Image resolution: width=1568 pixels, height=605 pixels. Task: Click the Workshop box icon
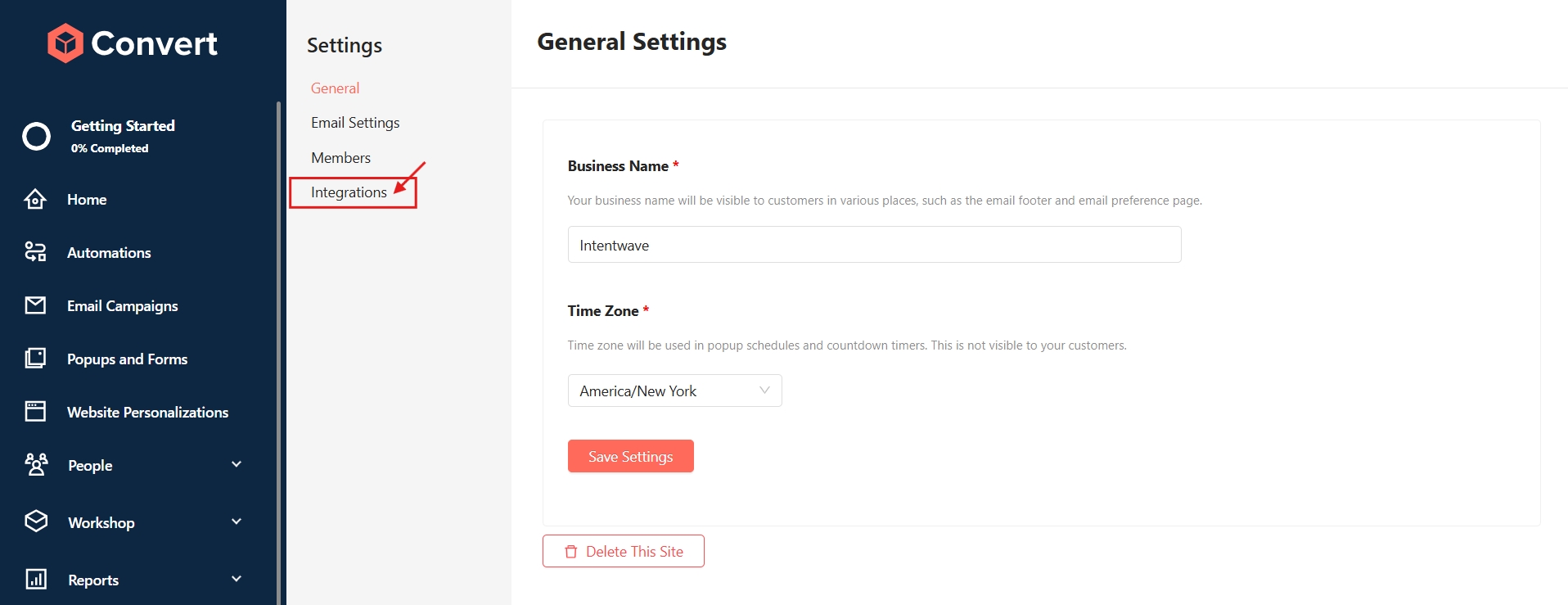[36, 521]
